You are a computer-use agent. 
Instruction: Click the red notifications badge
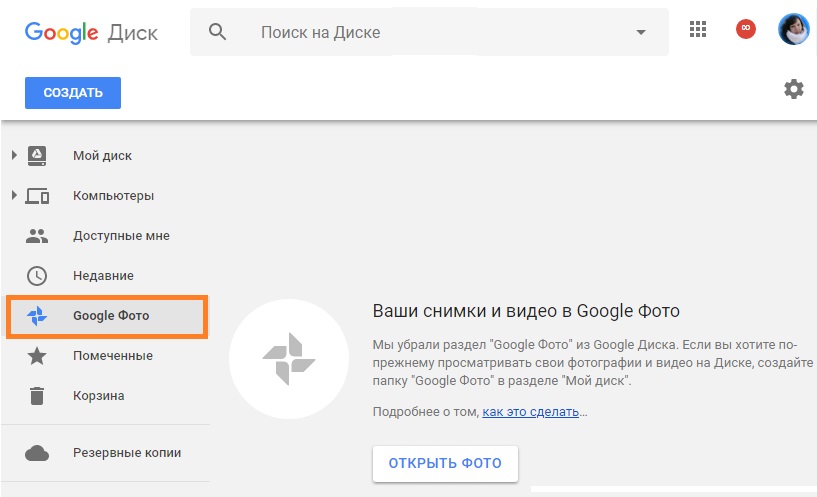746,29
